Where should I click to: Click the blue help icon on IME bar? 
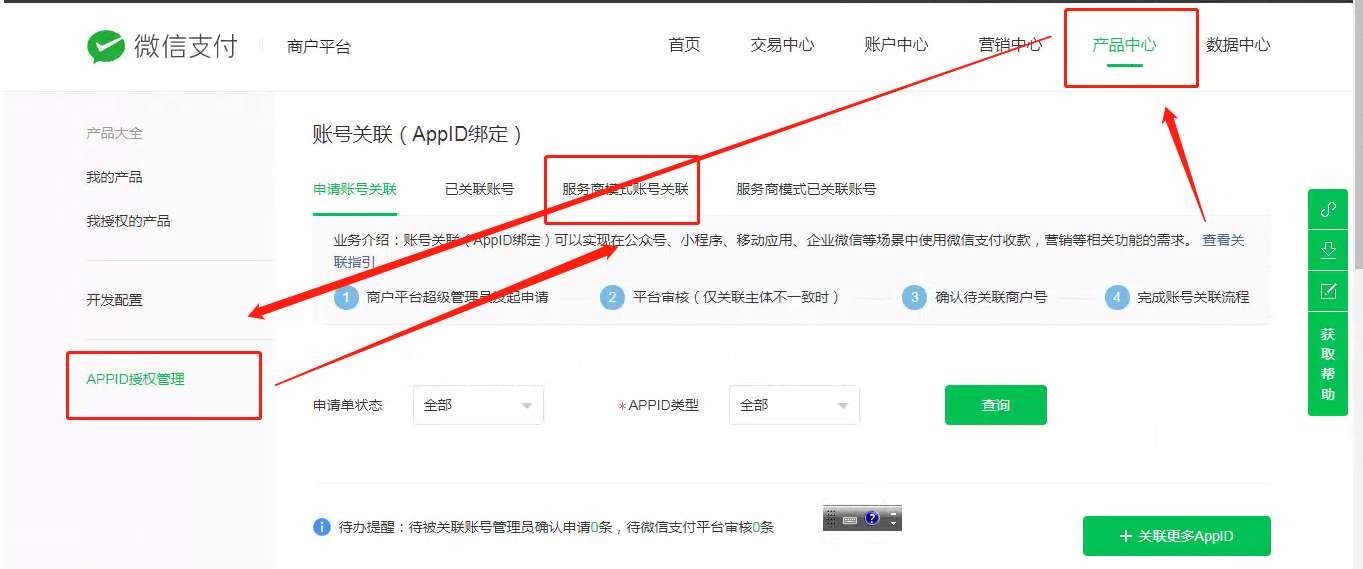(x=872, y=518)
